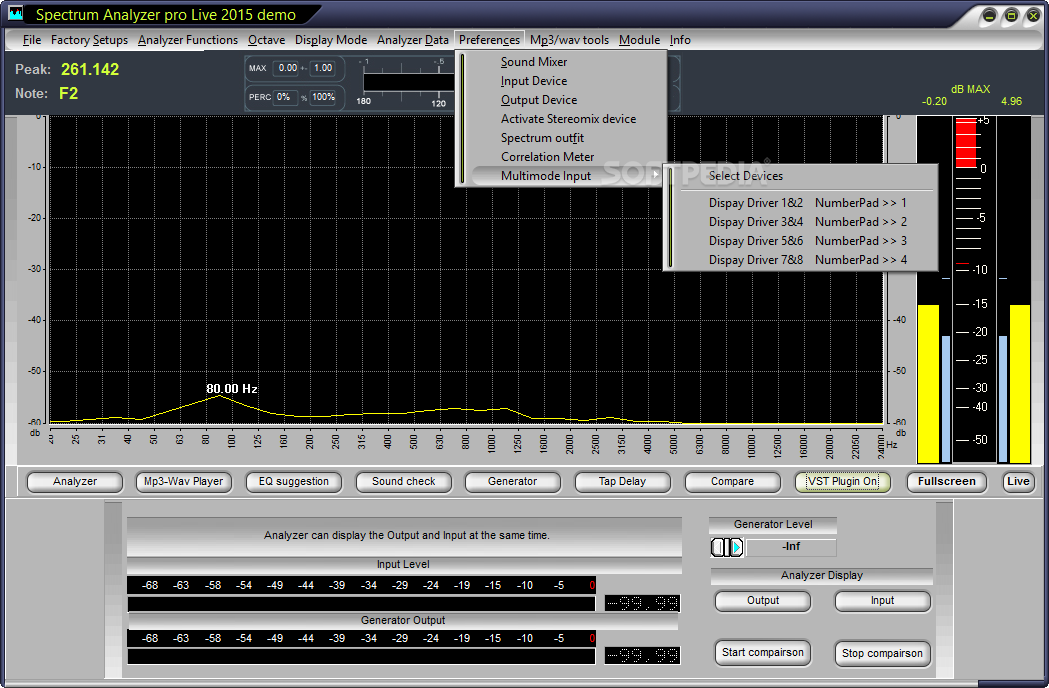The height and width of the screenshot is (688, 1049).
Task: Open the File menu
Action: 31,40
